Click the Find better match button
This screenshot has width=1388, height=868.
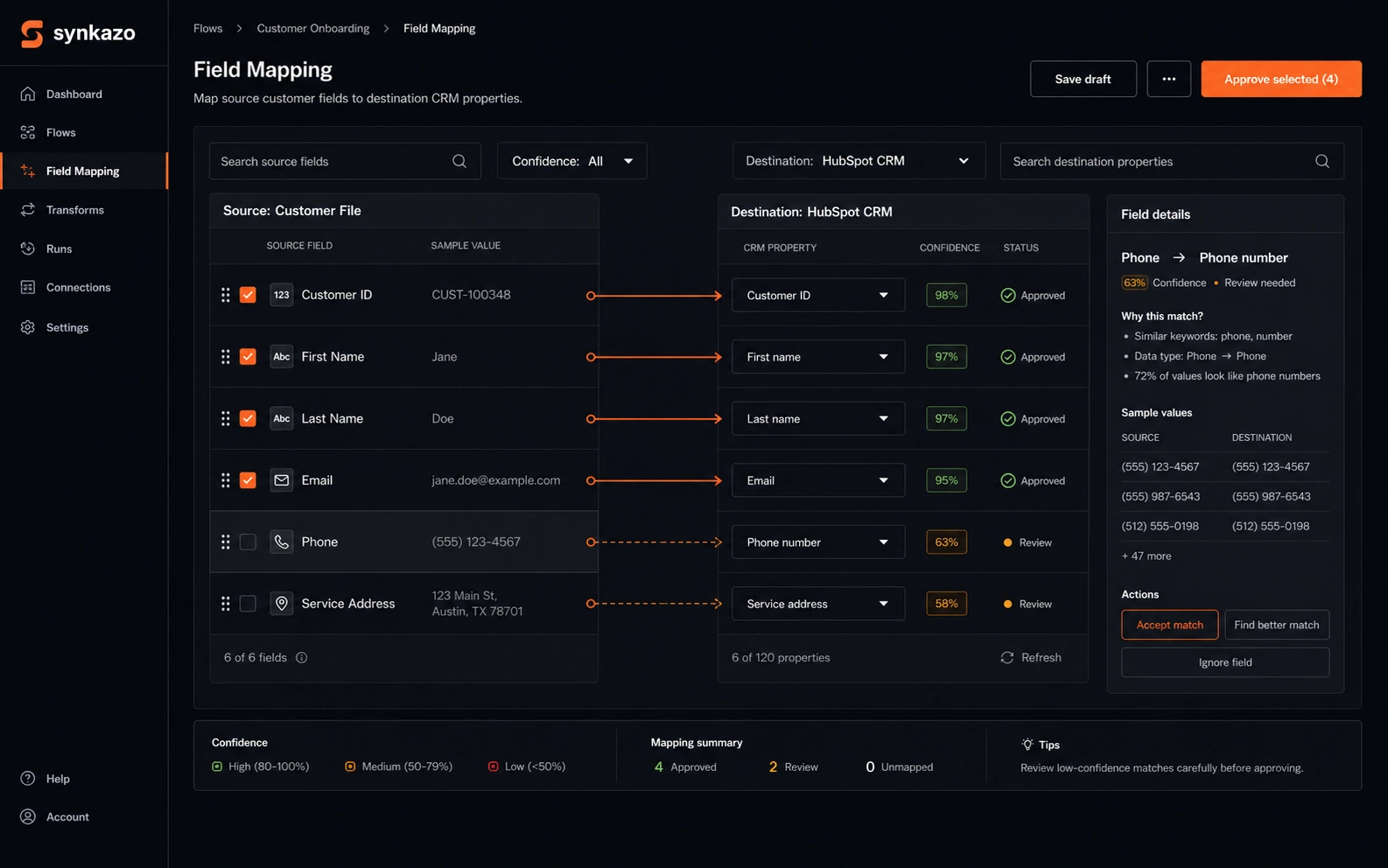point(1277,625)
